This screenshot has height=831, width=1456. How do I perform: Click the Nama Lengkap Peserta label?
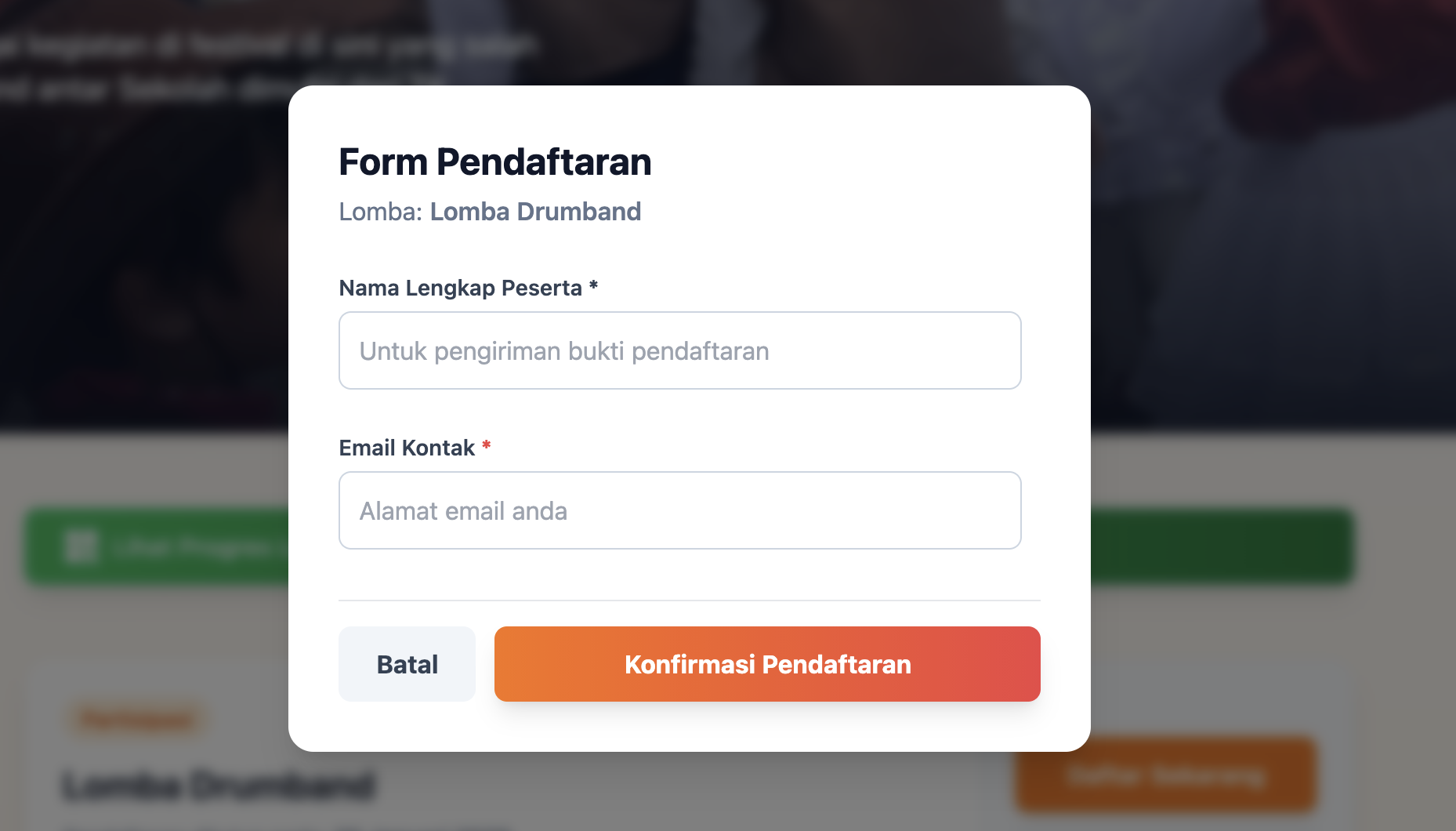click(460, 288)
